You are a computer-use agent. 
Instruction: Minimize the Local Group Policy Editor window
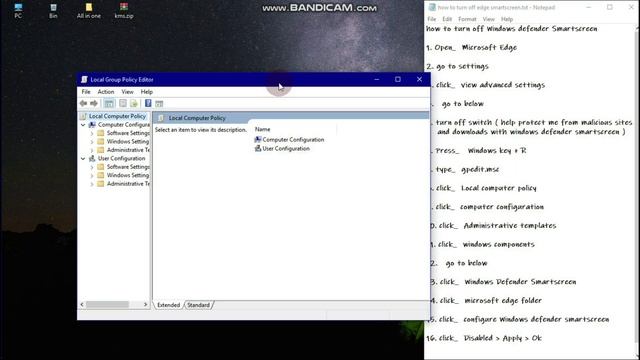(x=377, y=80)
